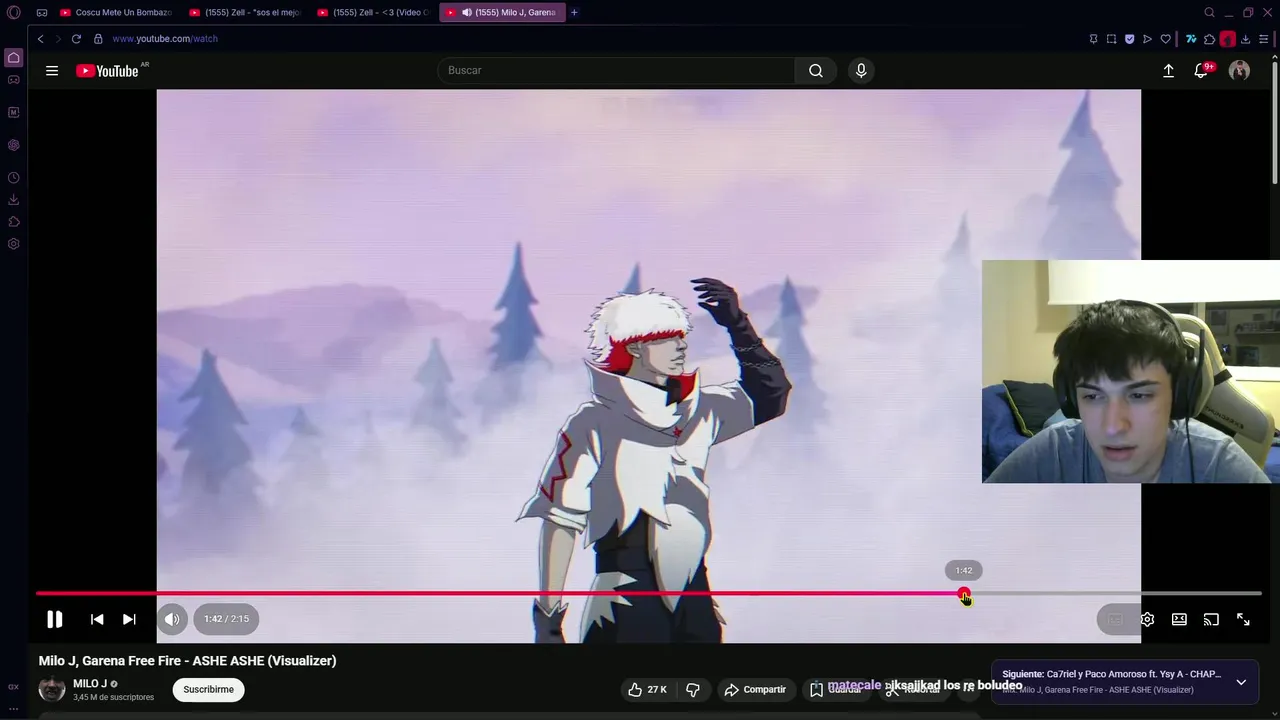Open the player settings gear
Viewport: 1280px width, 720px height.
tap(1147, 619)
